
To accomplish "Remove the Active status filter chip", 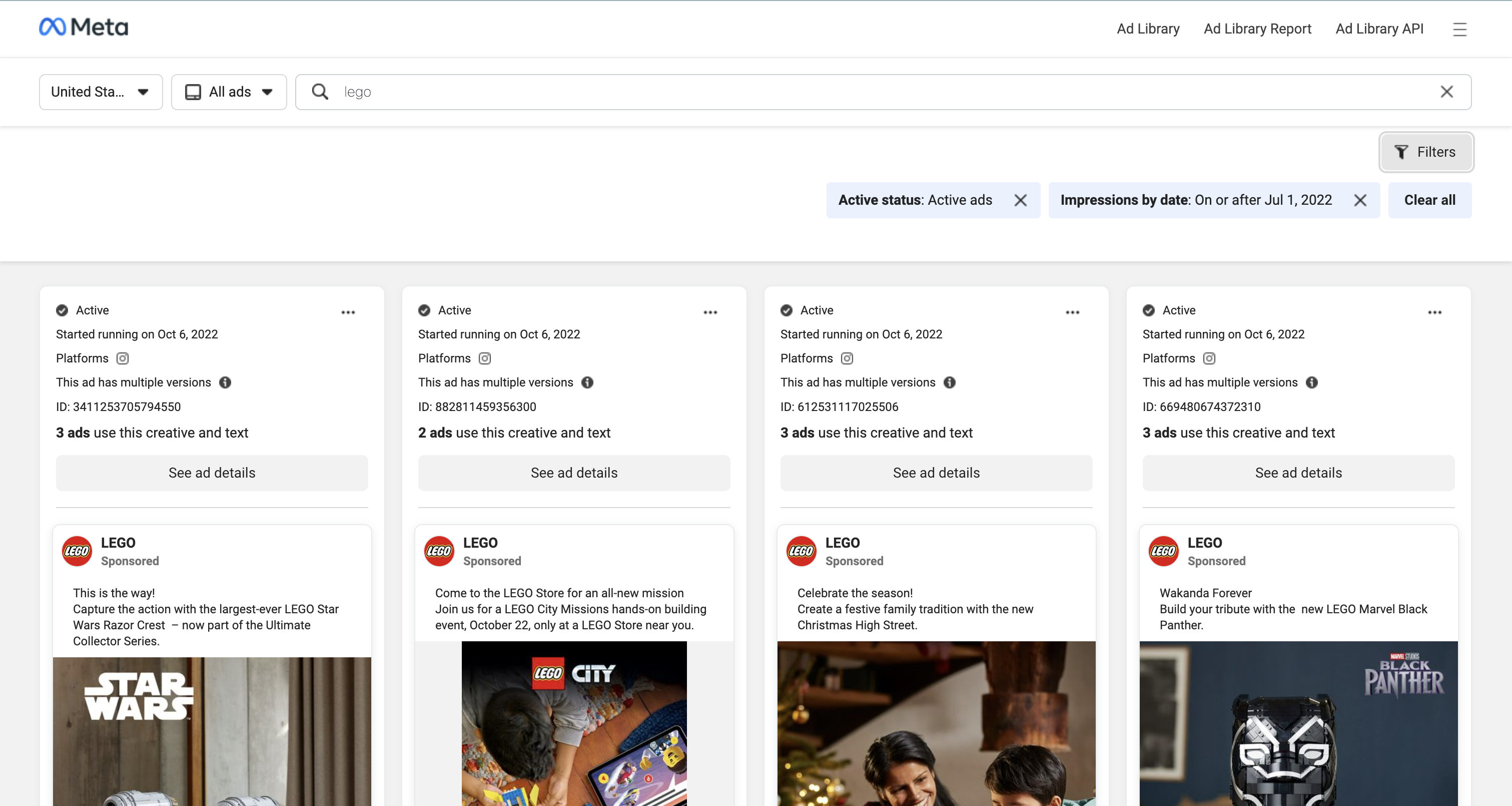I will [x=1020, y=200].
